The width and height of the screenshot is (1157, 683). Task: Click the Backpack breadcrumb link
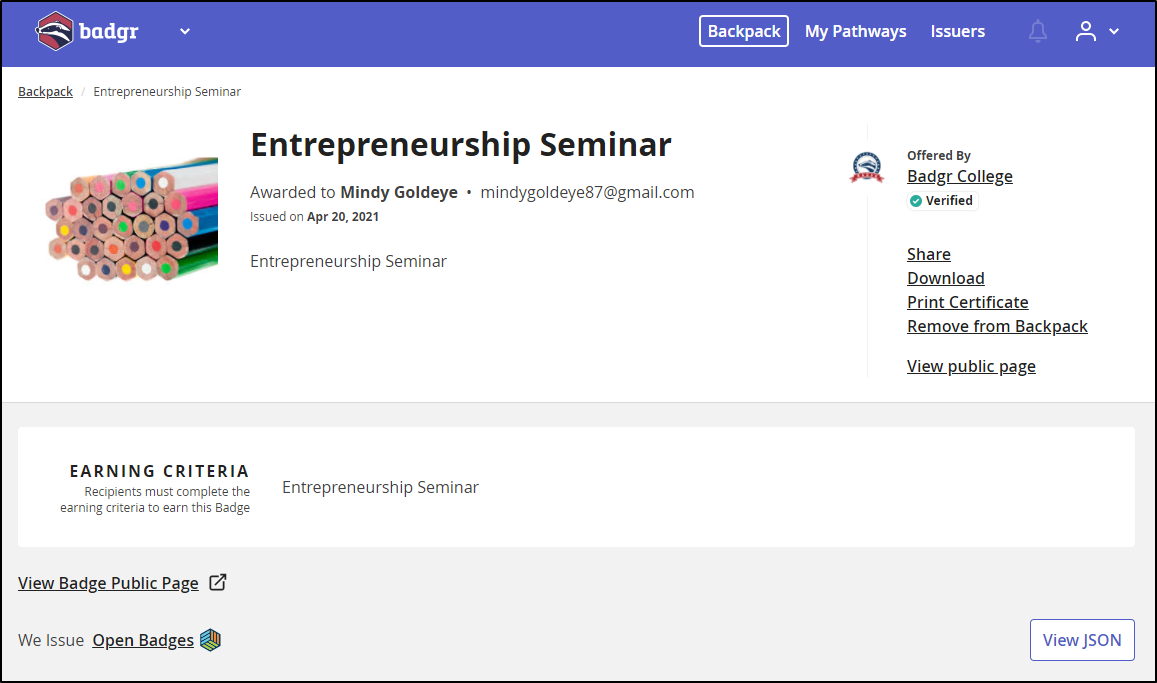(x=45, y=91)
